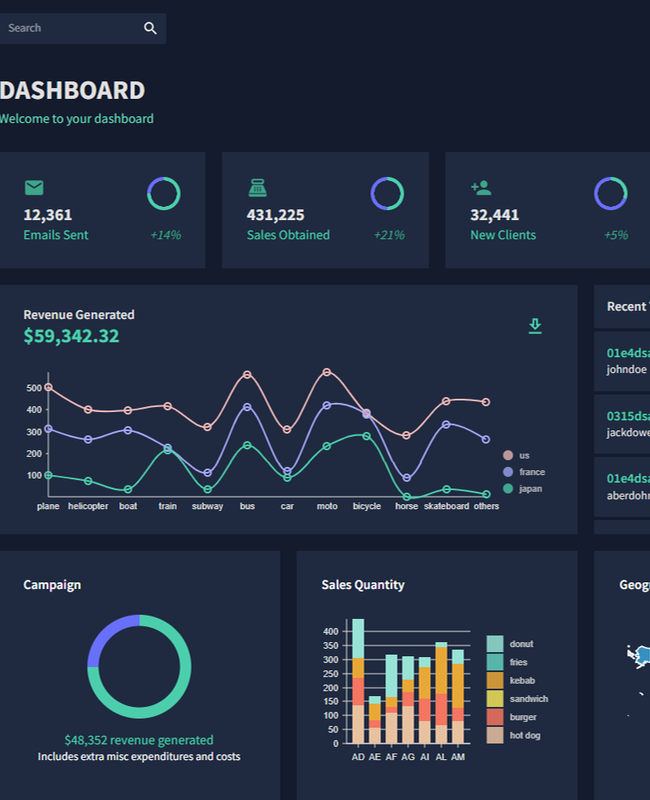
Task: Click the 431,225 sales value
Action: pyautogui.click(x=276, y=215)
